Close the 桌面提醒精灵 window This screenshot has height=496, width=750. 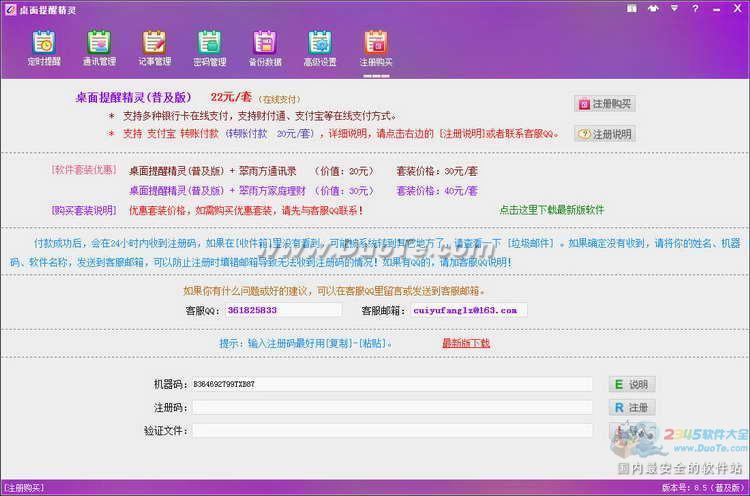[x=738, y=8]
